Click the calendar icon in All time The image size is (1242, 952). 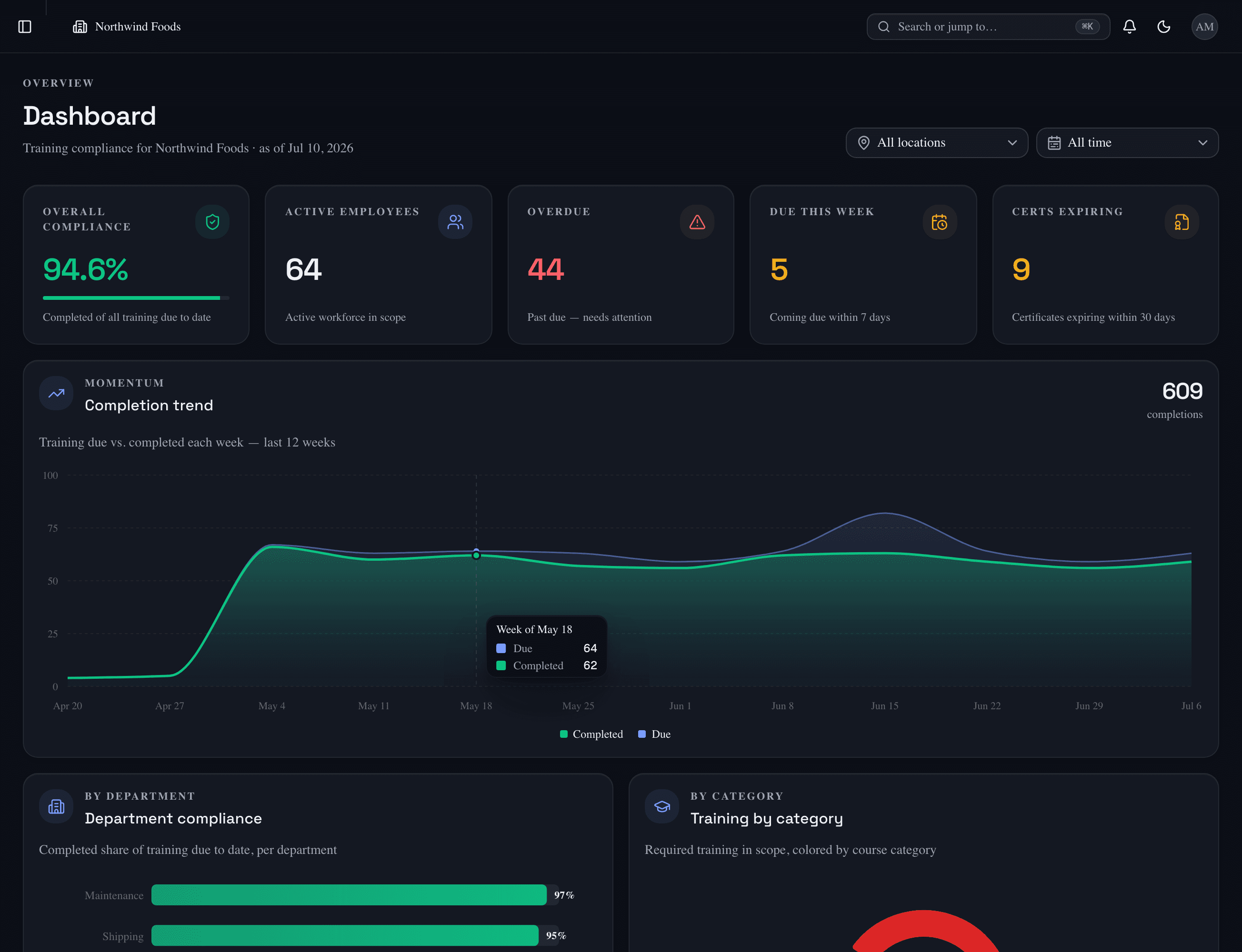coord(1054,143)
